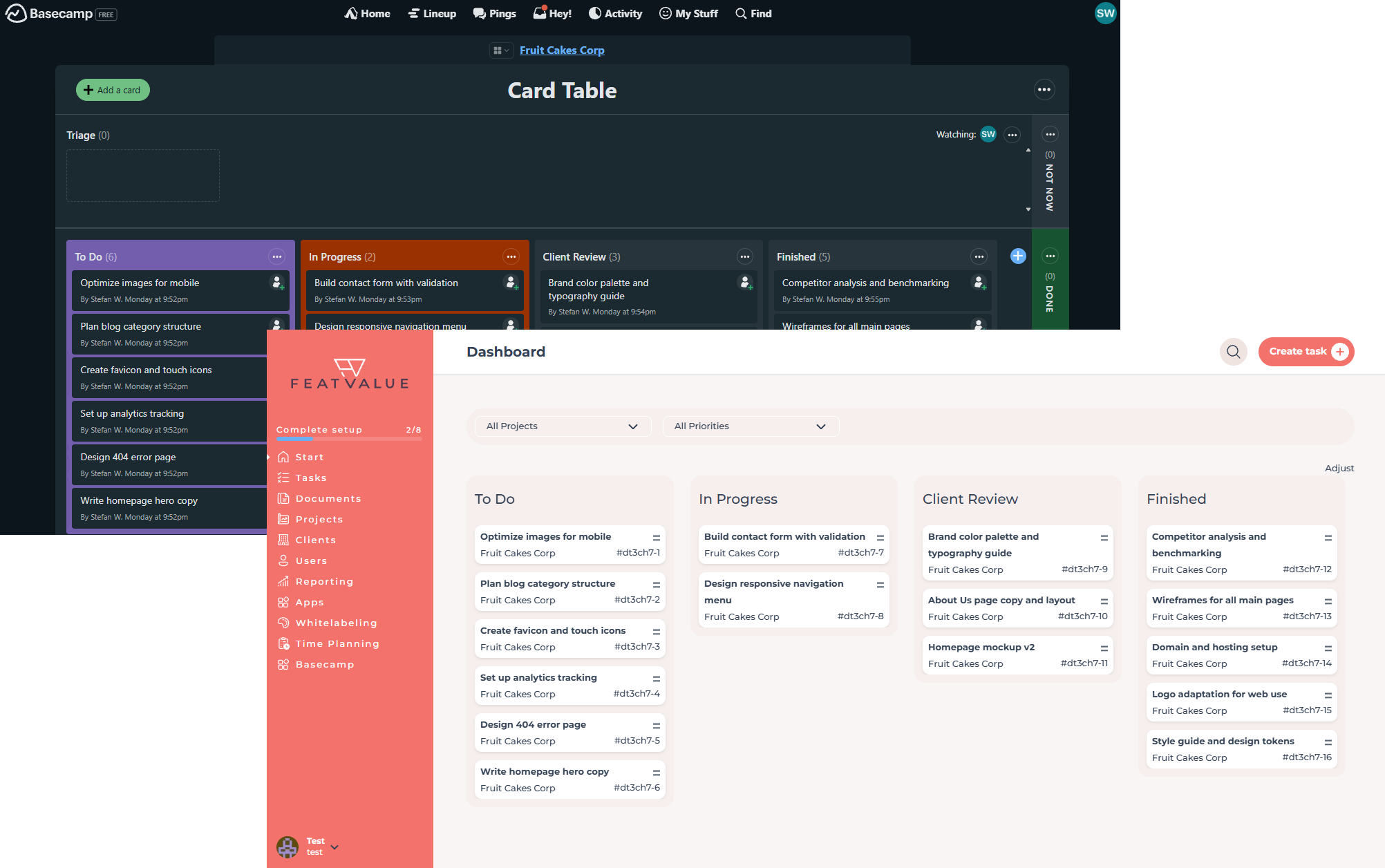Click the Triage scroll up arrow

click(1028, 150)
